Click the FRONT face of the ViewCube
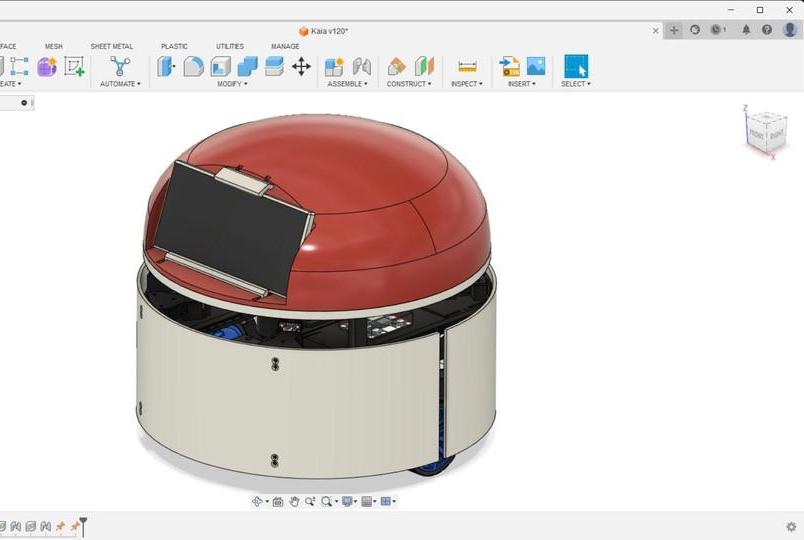804x540 pixels. click(x=756, y=134)
